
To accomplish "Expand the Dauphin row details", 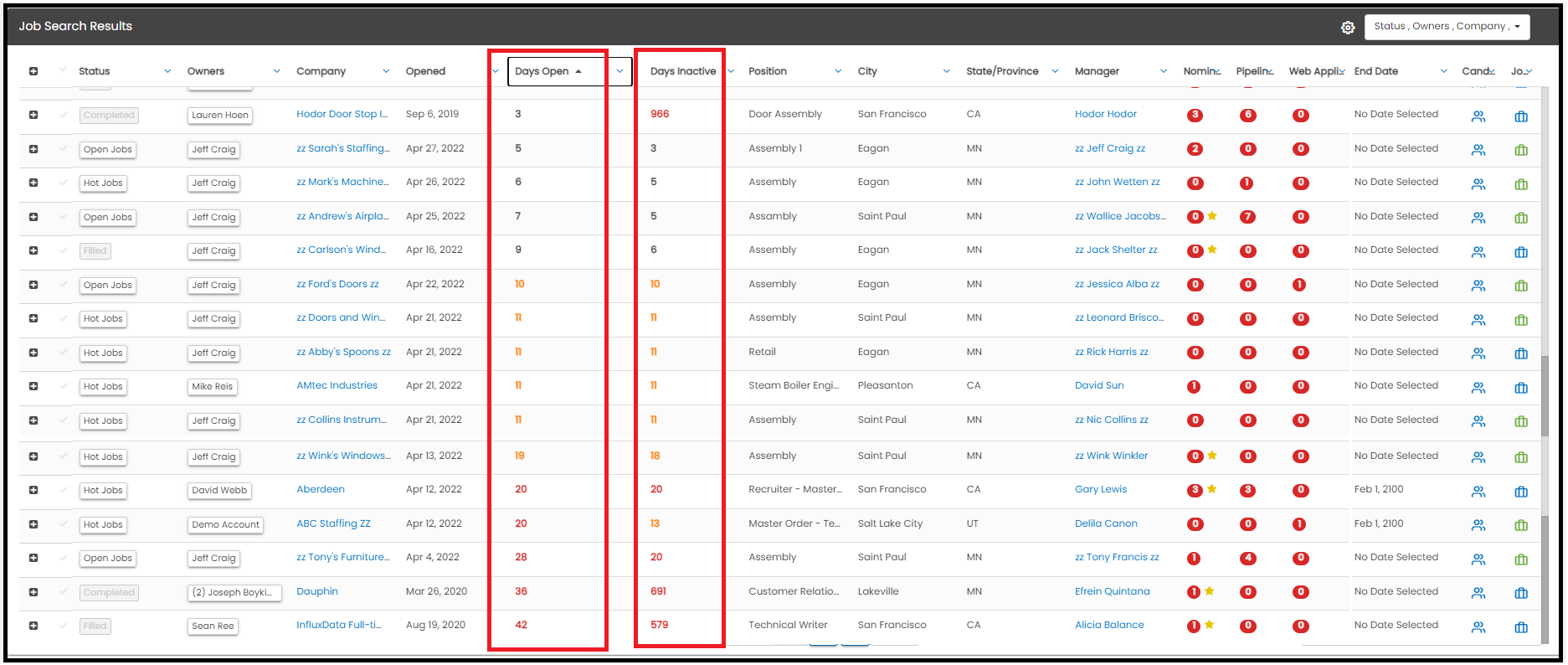I will click(x=33, y=592).
